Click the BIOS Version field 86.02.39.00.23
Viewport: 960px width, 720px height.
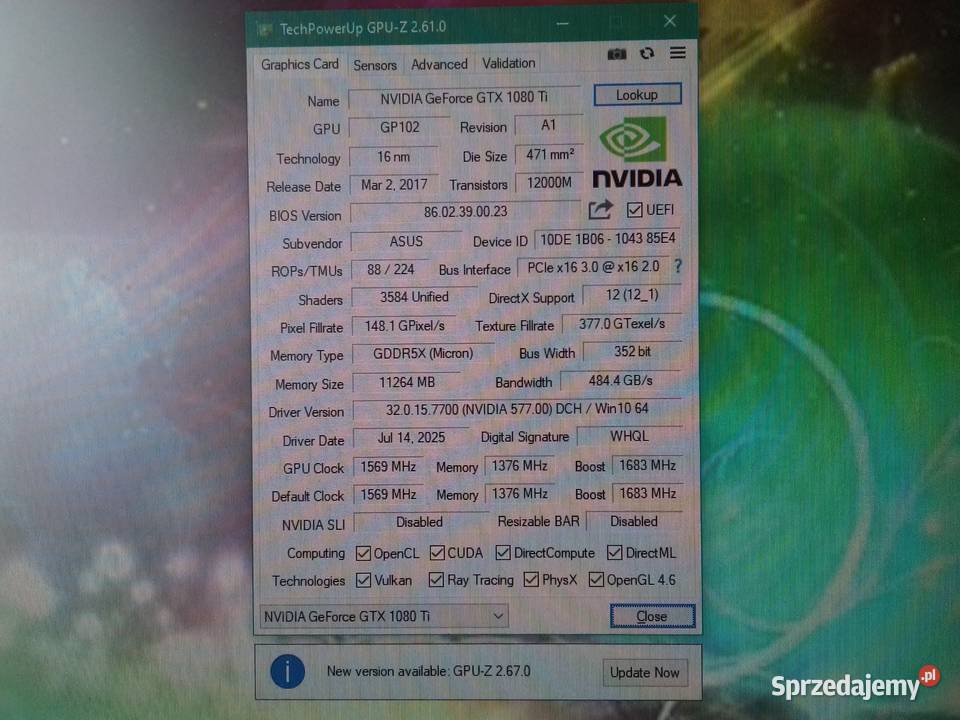[465, 212]
